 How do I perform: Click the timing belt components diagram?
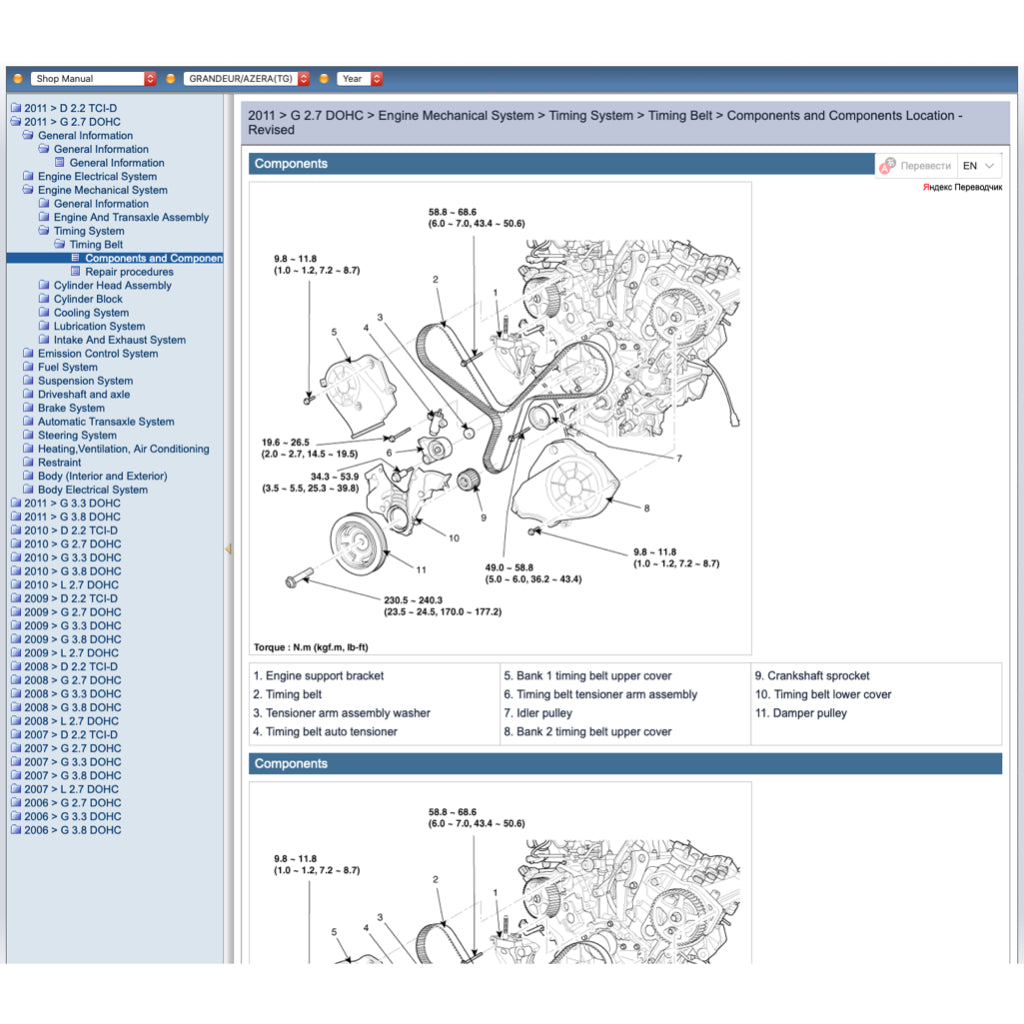(500, 420)
